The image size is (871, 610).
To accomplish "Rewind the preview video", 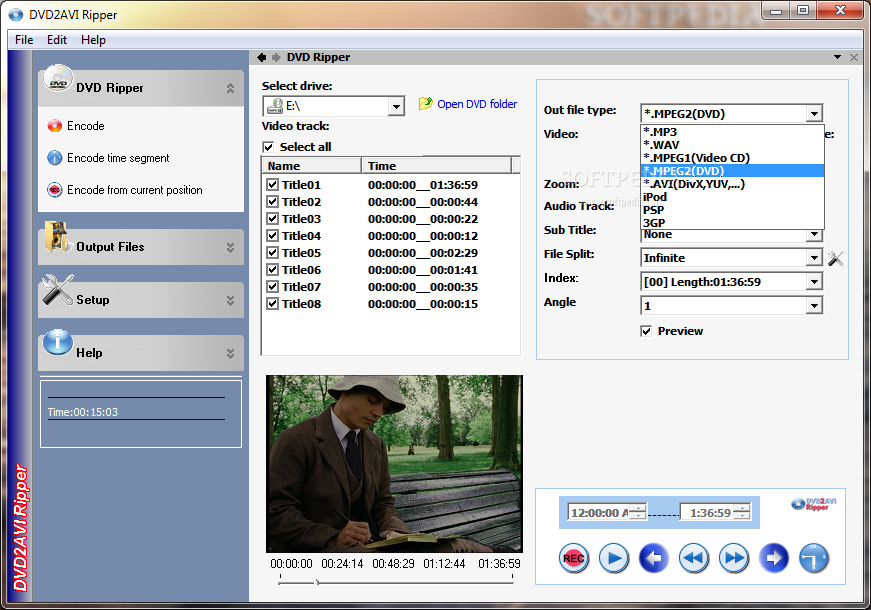I will coord(694,558).
